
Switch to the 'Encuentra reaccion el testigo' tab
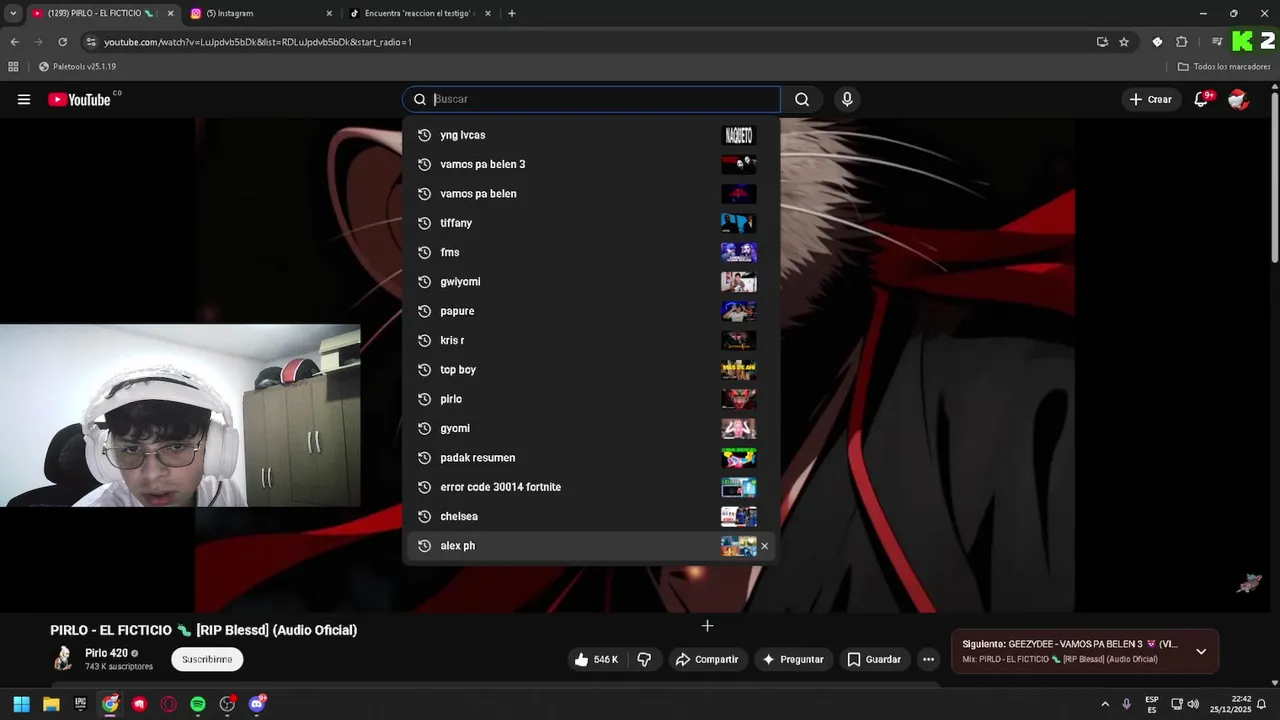coord(420,13)
